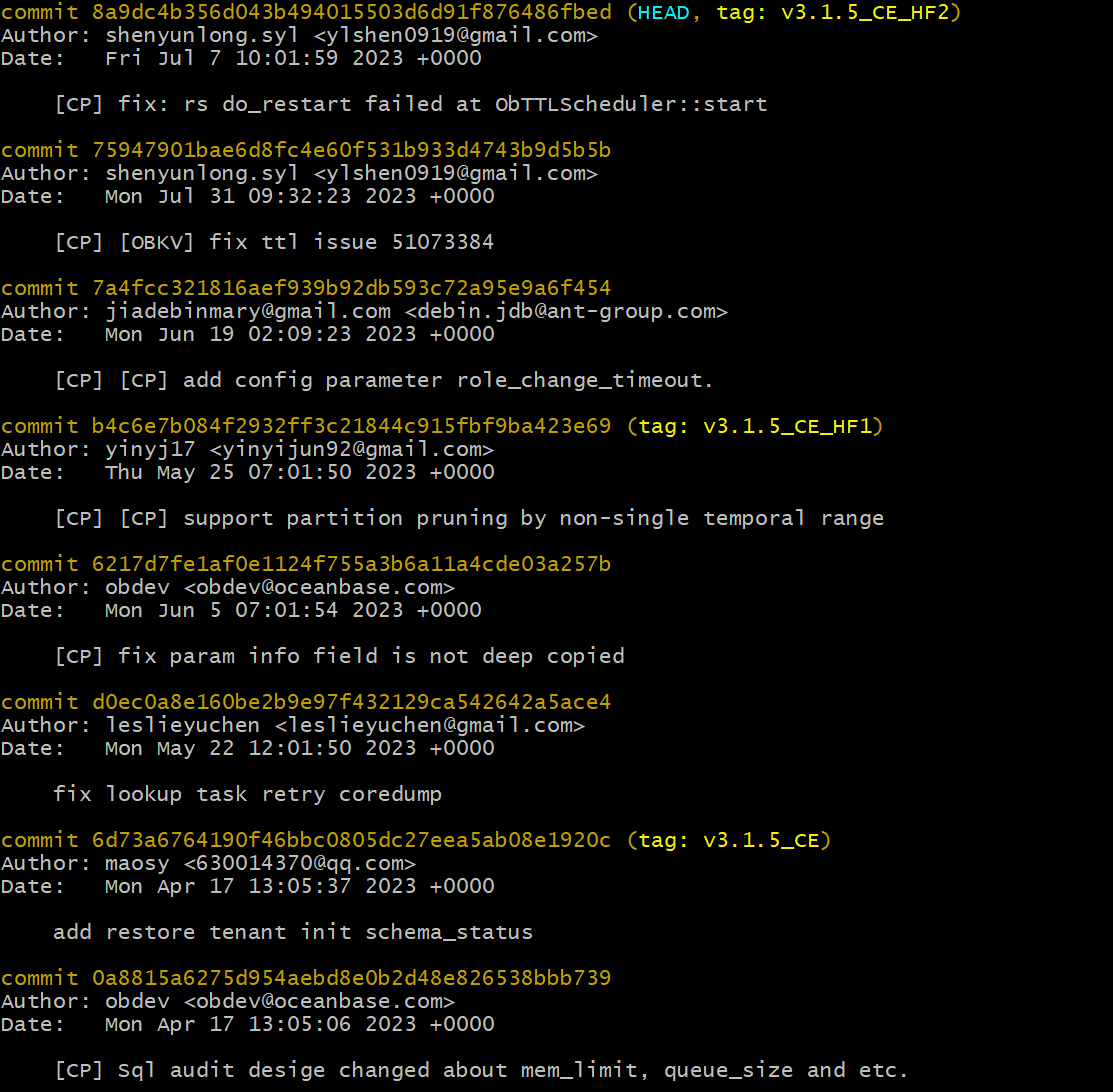This screenshot has height=1092, width=1113.
Task: Click the leslieyuchen@gmail.com author email
Action: point(430,725)
